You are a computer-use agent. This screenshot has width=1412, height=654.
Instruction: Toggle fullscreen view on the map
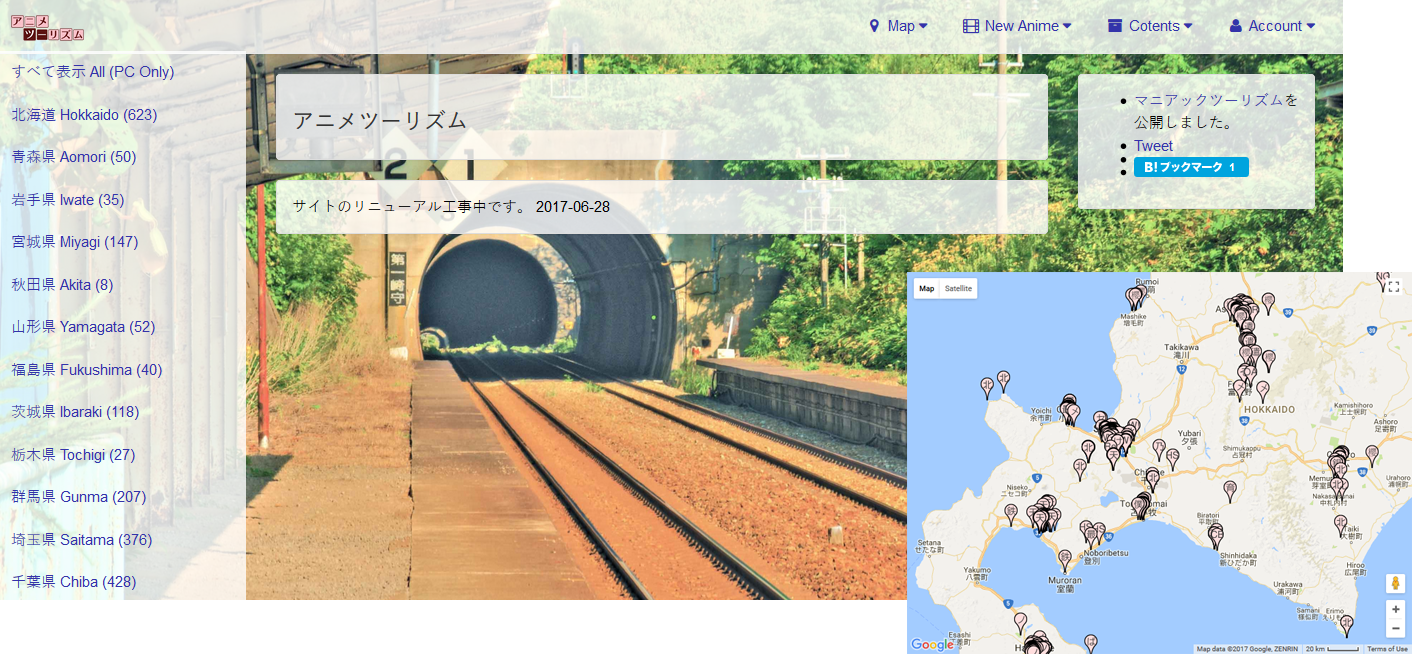tap(1394, 287)
